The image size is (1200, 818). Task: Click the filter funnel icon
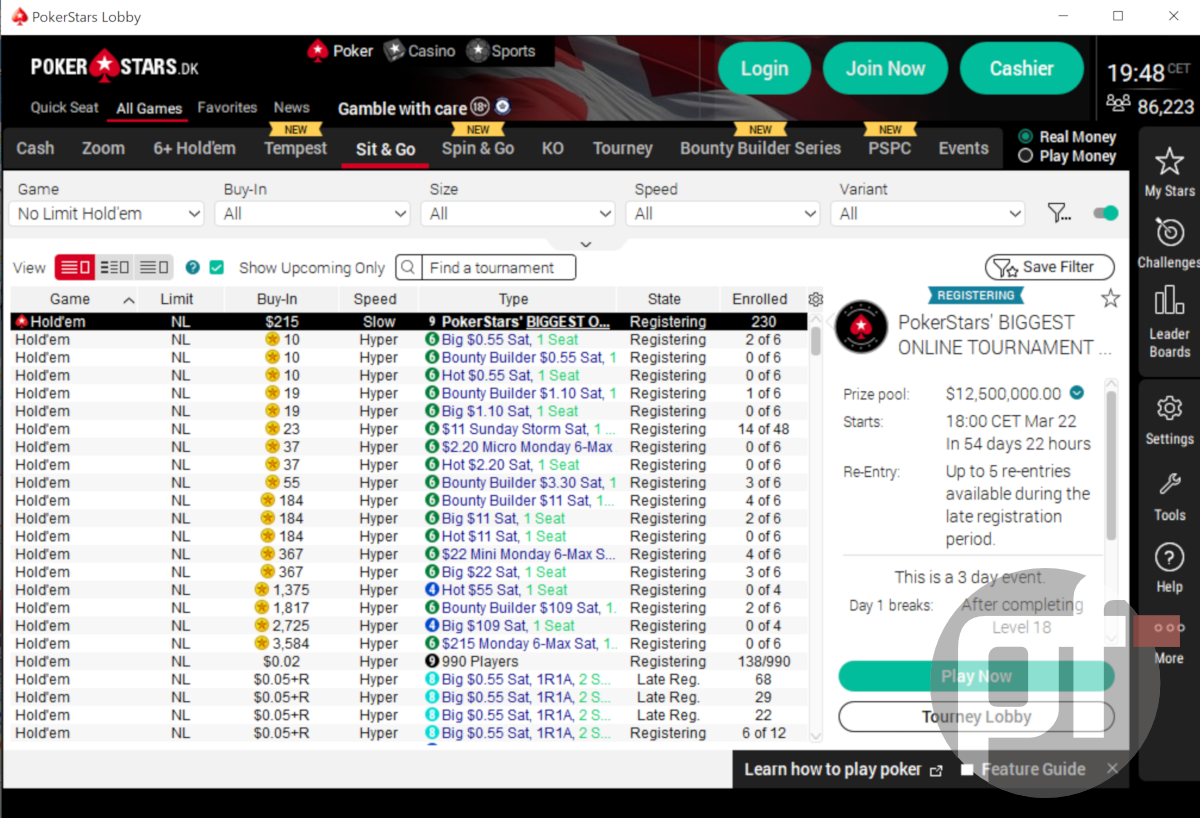1058,213
